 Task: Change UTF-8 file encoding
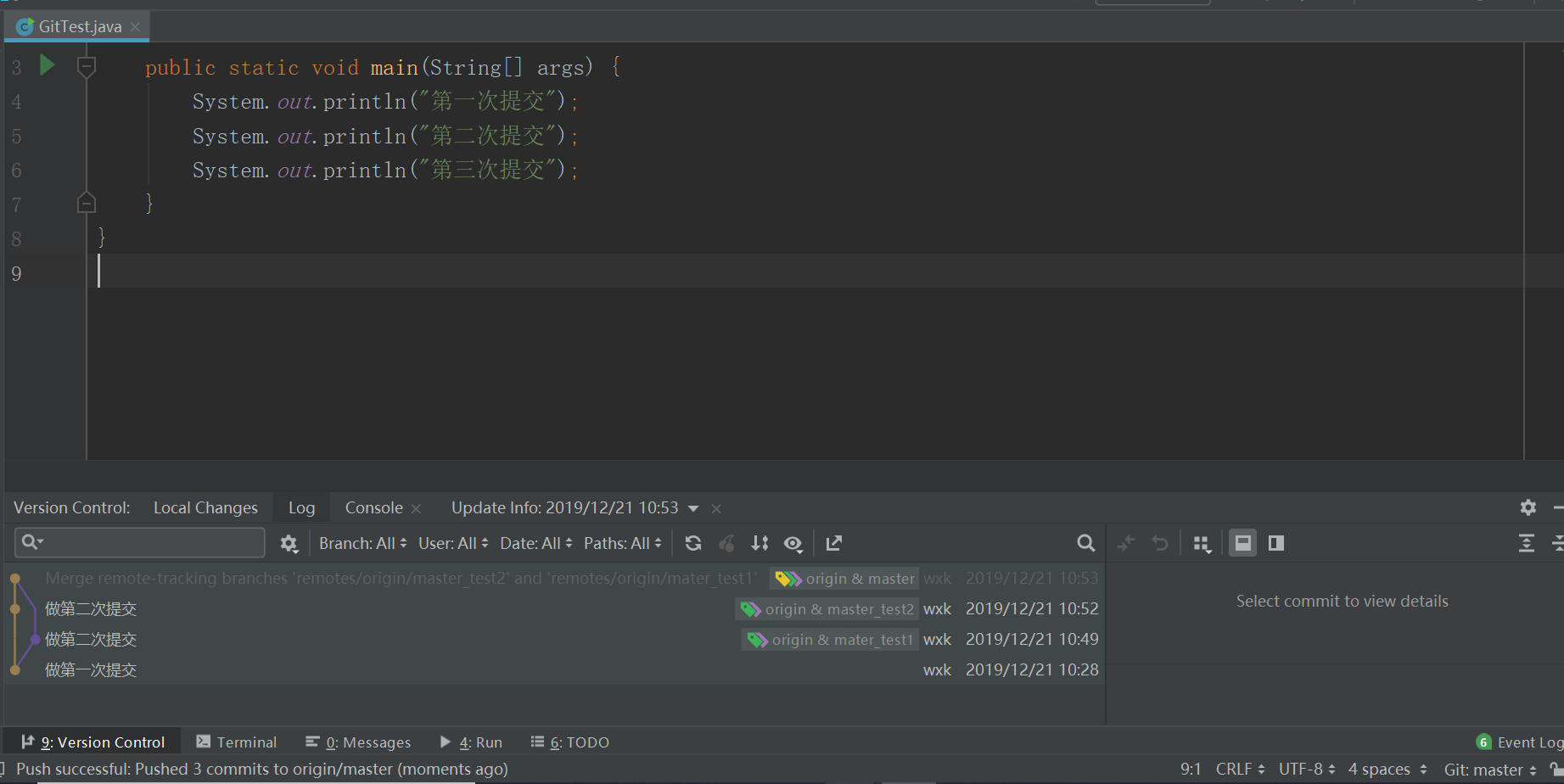click(x=1307, y=769)
